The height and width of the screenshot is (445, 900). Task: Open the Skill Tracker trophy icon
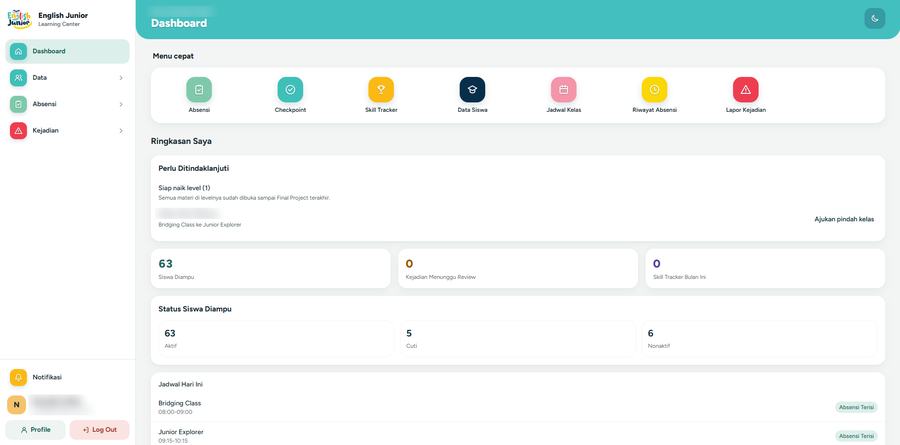click(x=381, y=90)
